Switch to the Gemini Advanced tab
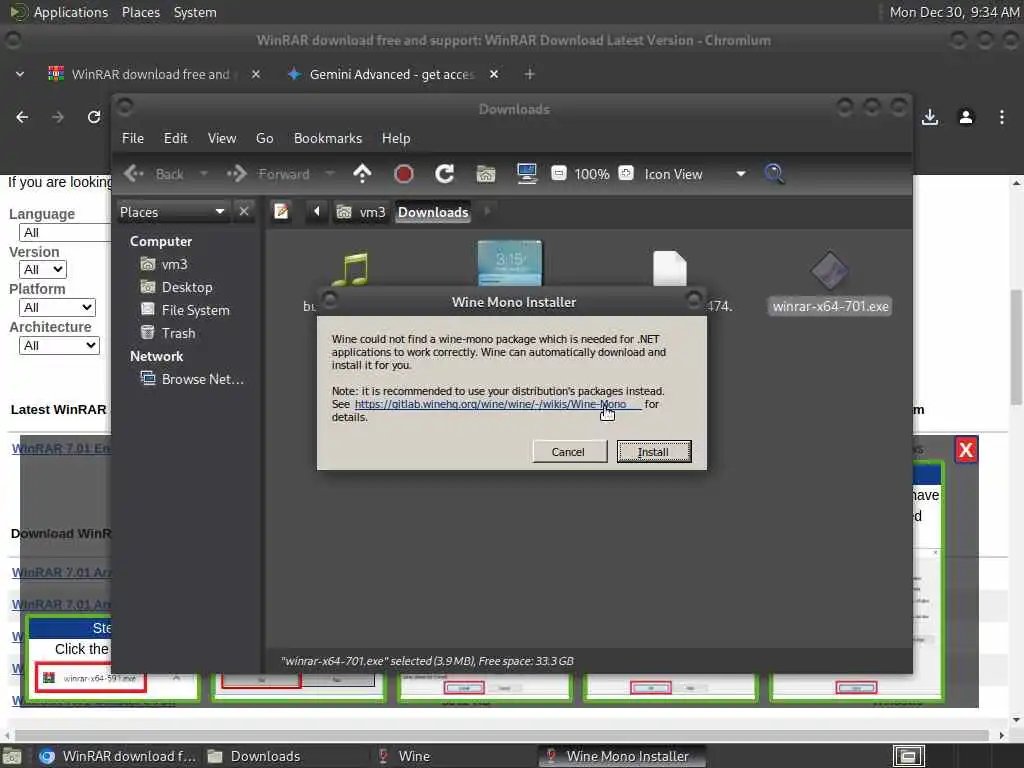The image size is (1024, 768). (389, 74)
